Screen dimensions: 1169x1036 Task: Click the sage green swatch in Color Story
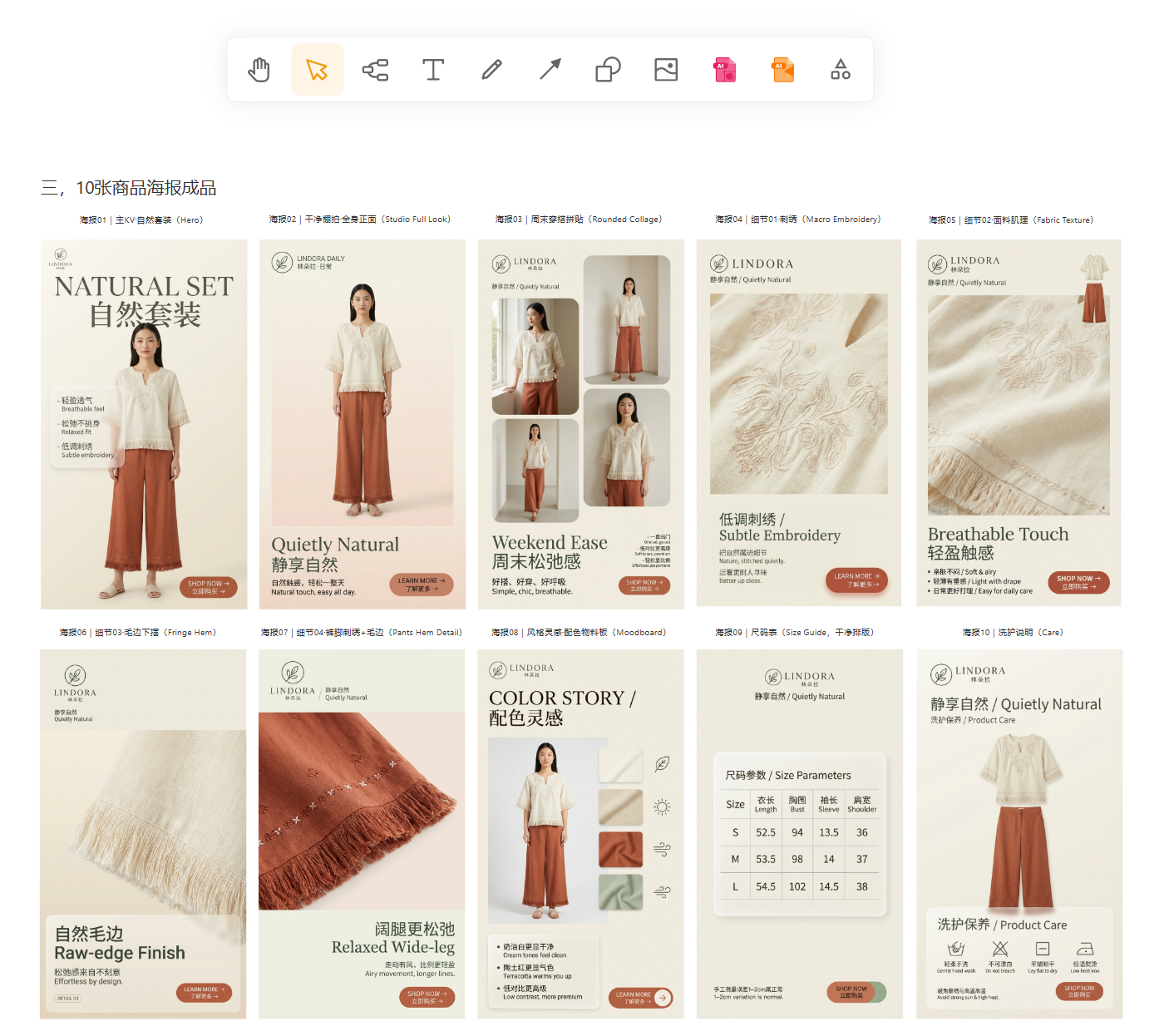(x=621, y=891)
